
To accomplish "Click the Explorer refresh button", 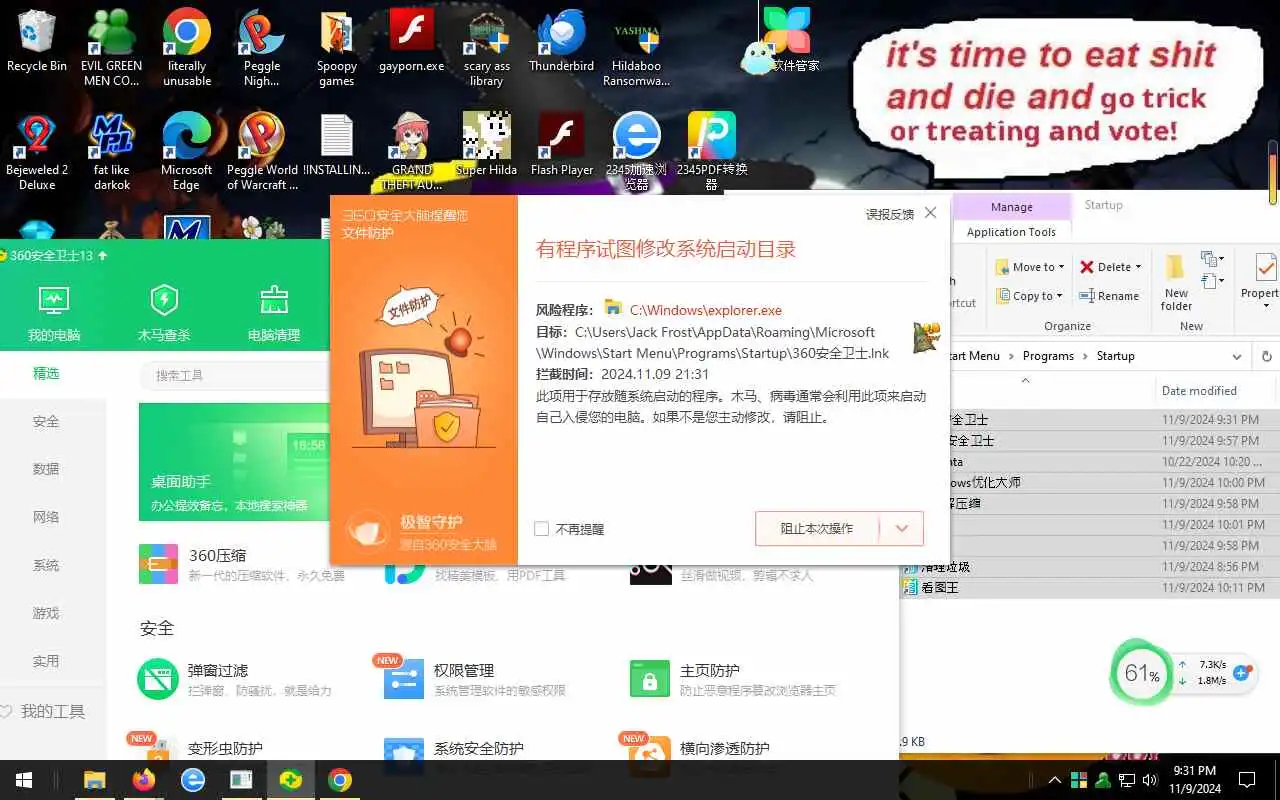I will point(1267,356).
